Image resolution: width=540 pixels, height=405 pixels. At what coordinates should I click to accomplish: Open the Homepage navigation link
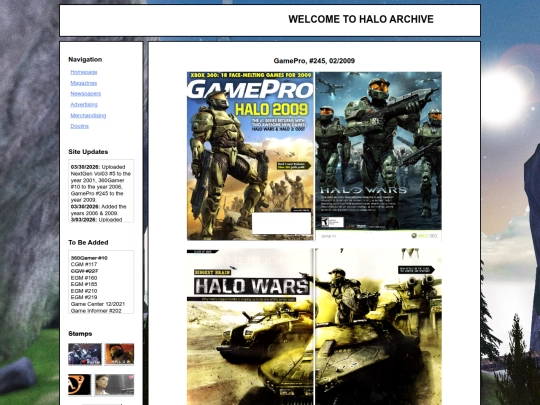[x=84, y=72]
